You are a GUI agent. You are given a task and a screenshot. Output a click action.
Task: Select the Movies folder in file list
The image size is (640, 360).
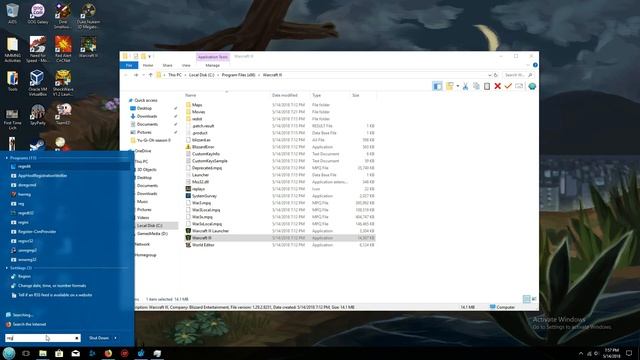198,112
